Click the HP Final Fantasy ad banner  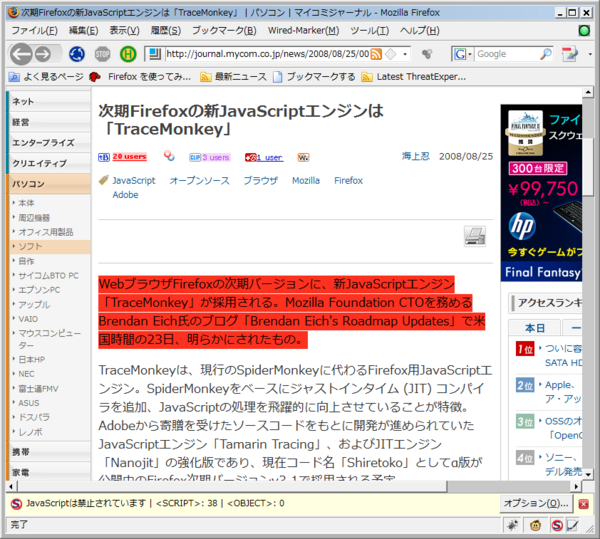pyautogui.click(x=541, y=193)
